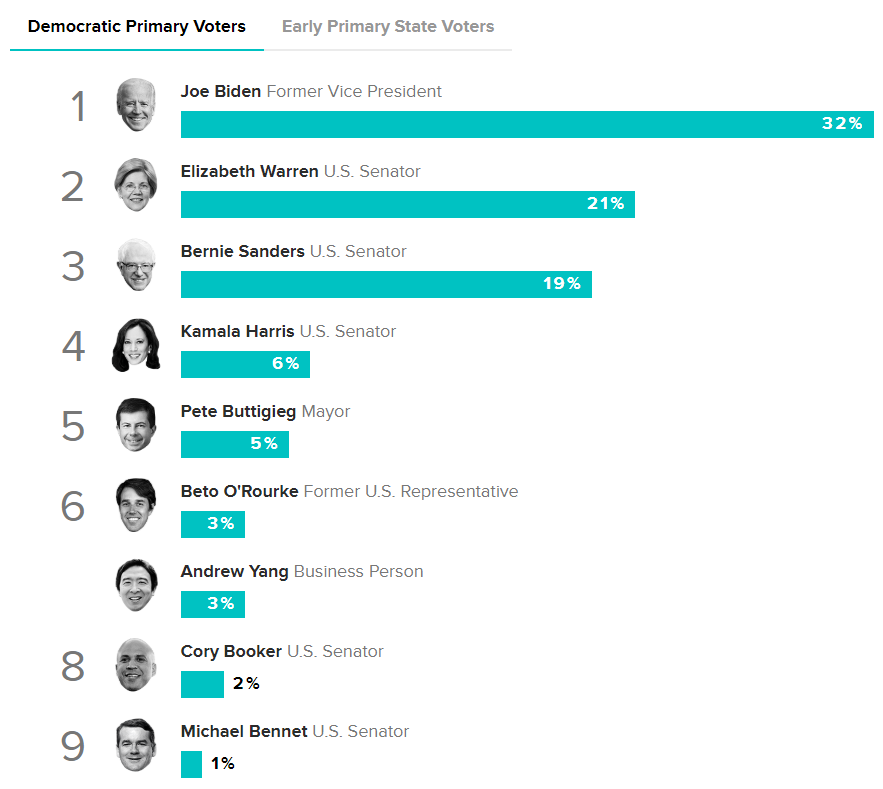Click Bernie Sanders' portrait photo
The height and width of the screenshot is (789, 883).
(x=136, y=265)
